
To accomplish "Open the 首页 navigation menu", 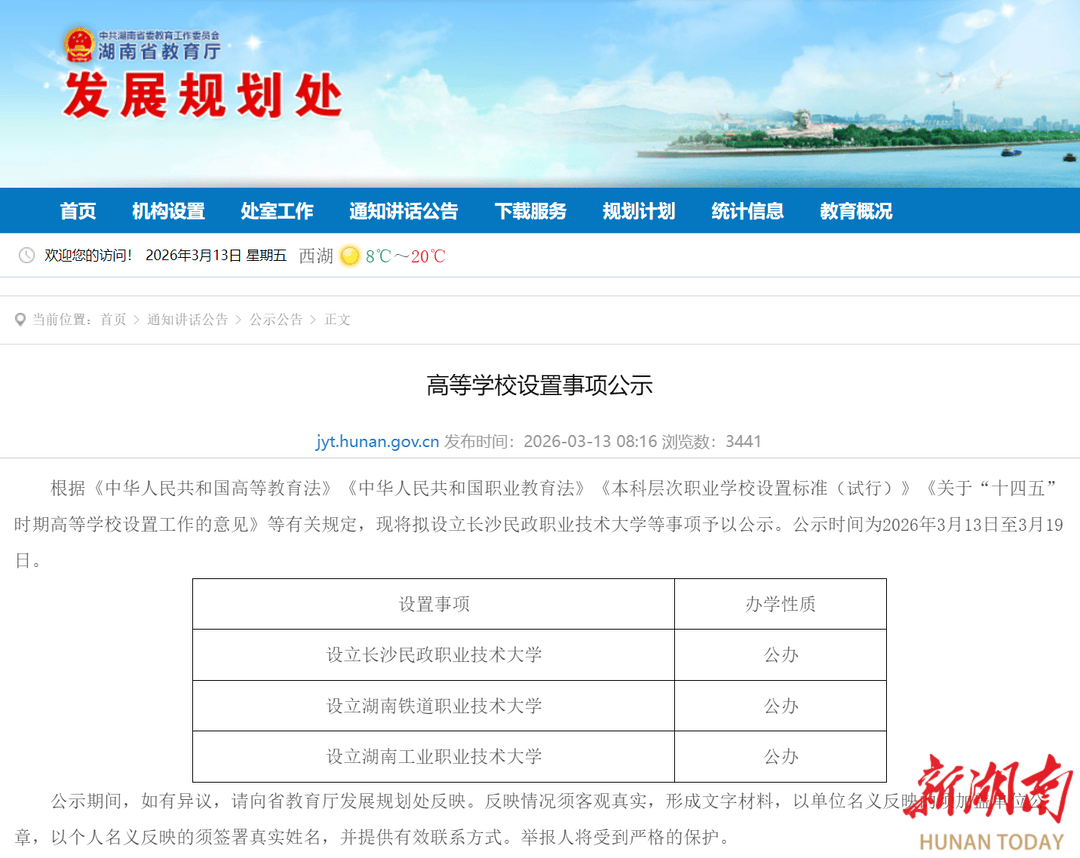I will (x=77, y=211).
